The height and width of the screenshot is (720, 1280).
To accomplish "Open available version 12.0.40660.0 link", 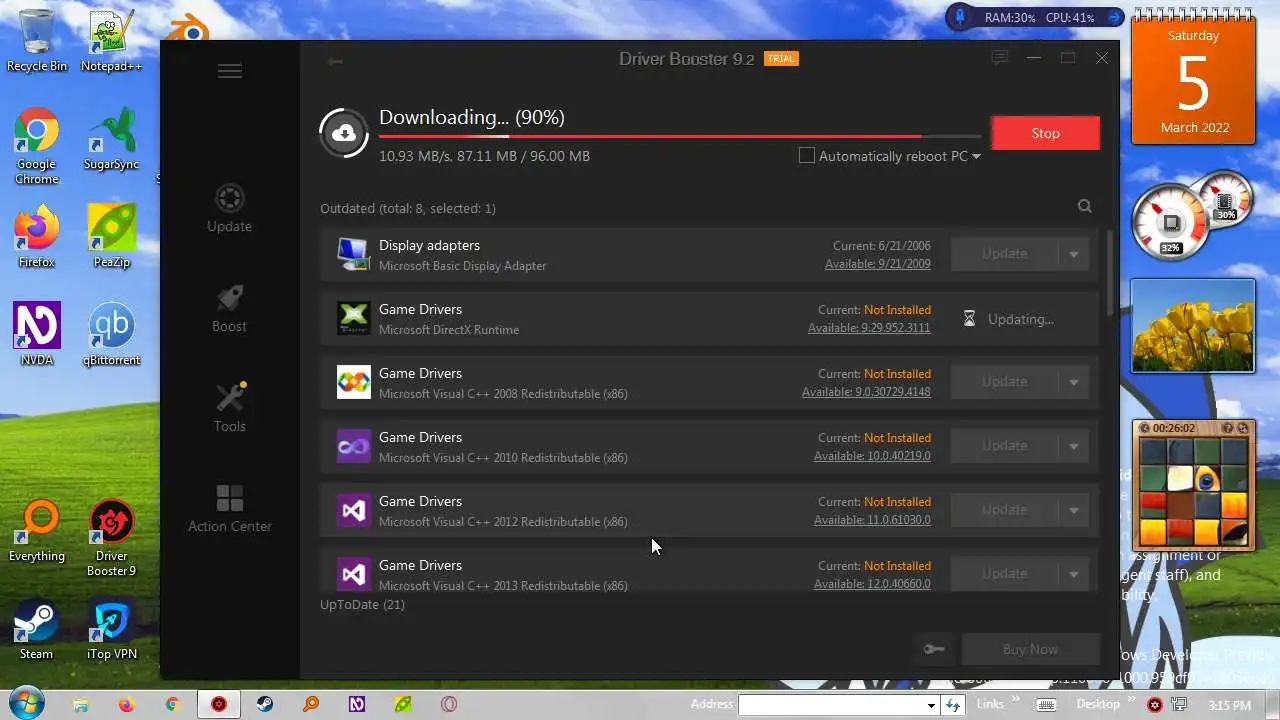I will (872, 585).
